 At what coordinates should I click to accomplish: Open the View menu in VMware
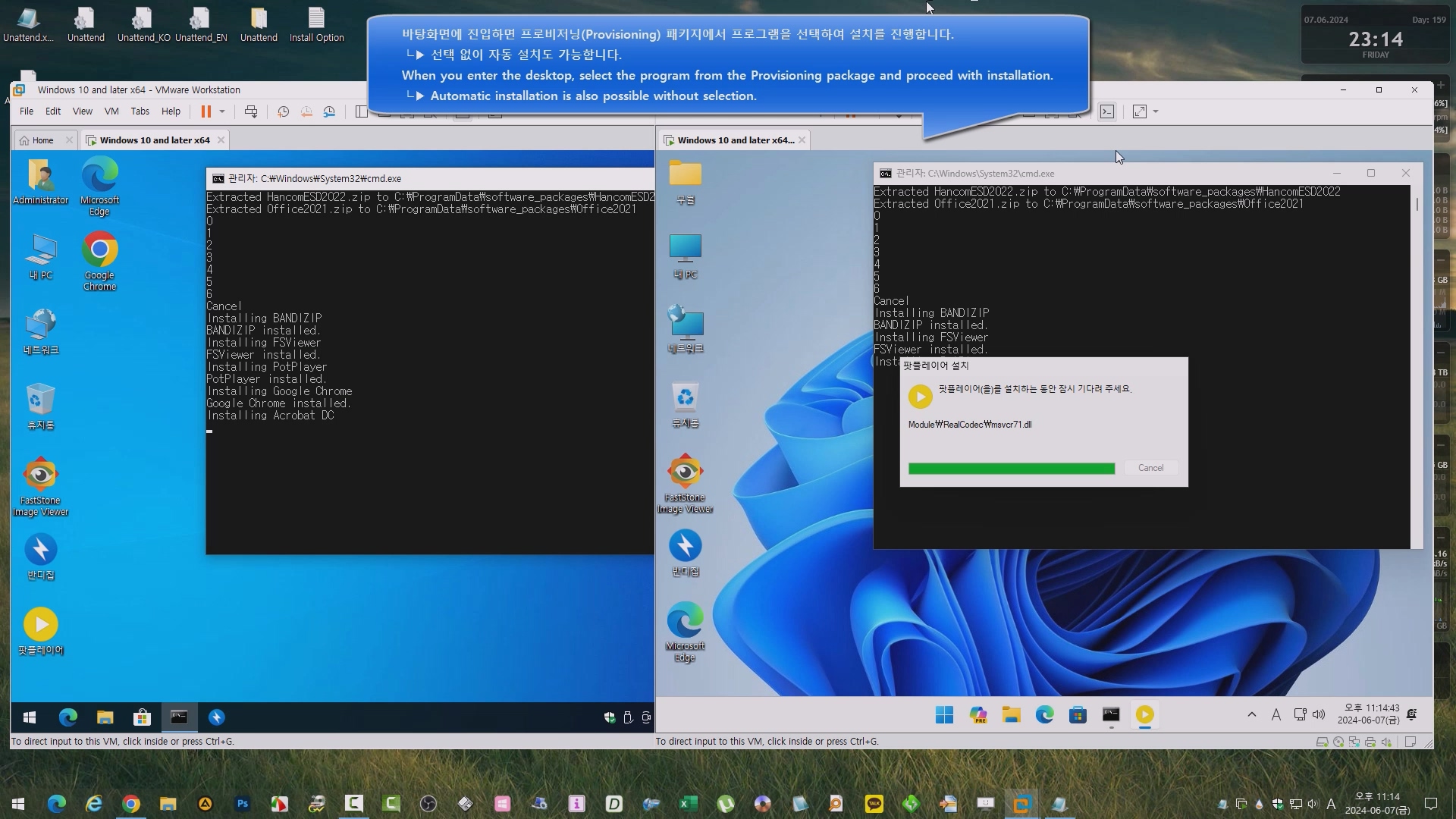tap(82, 111)
